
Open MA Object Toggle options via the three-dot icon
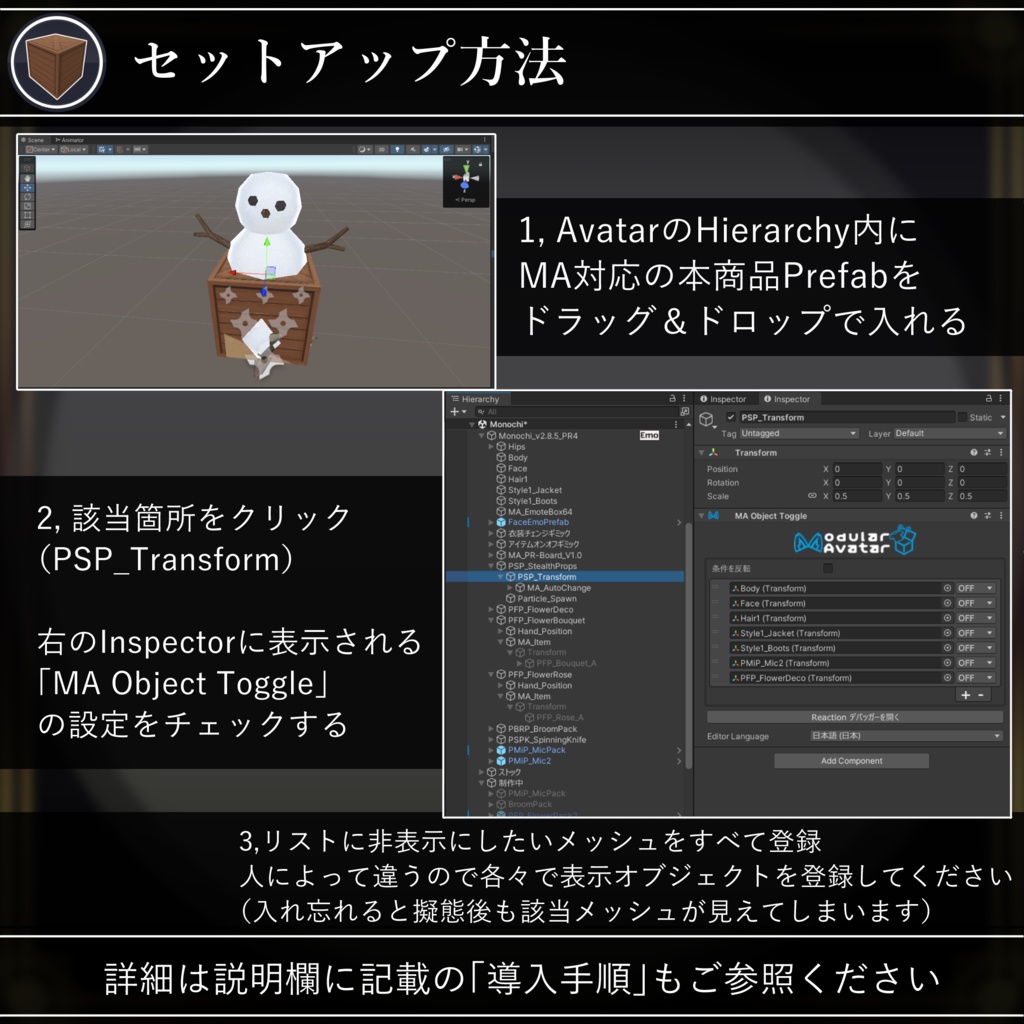pos(1000,516)
